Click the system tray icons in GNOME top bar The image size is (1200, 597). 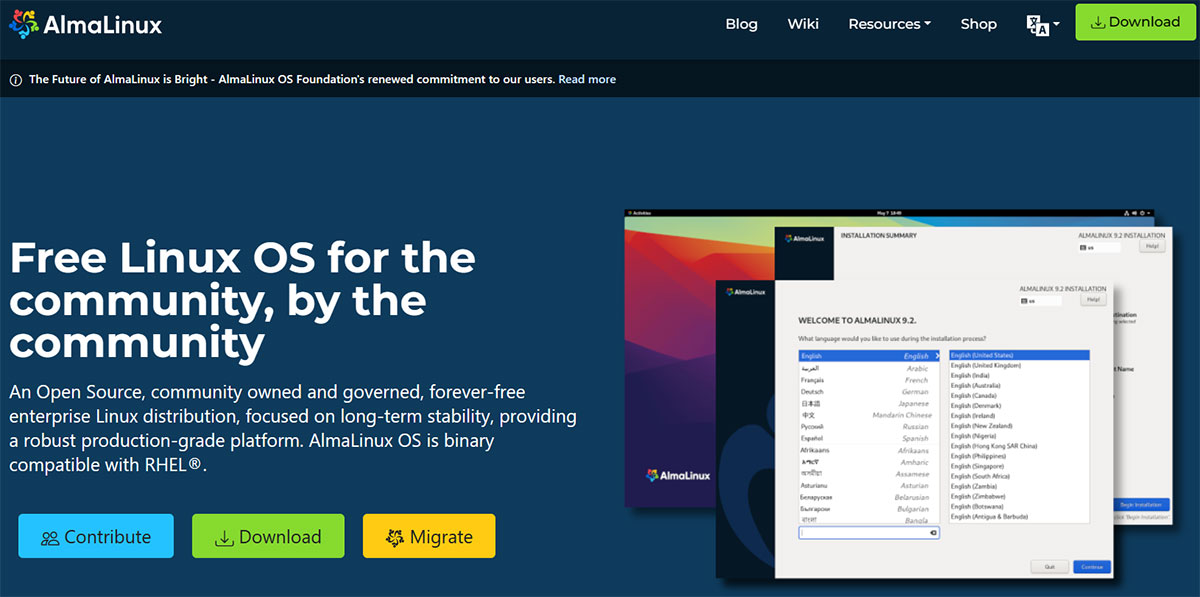1136,213
